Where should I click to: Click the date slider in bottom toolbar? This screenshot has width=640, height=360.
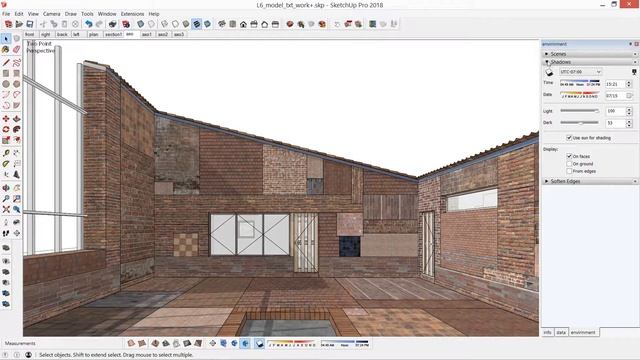tap(291, 344)
